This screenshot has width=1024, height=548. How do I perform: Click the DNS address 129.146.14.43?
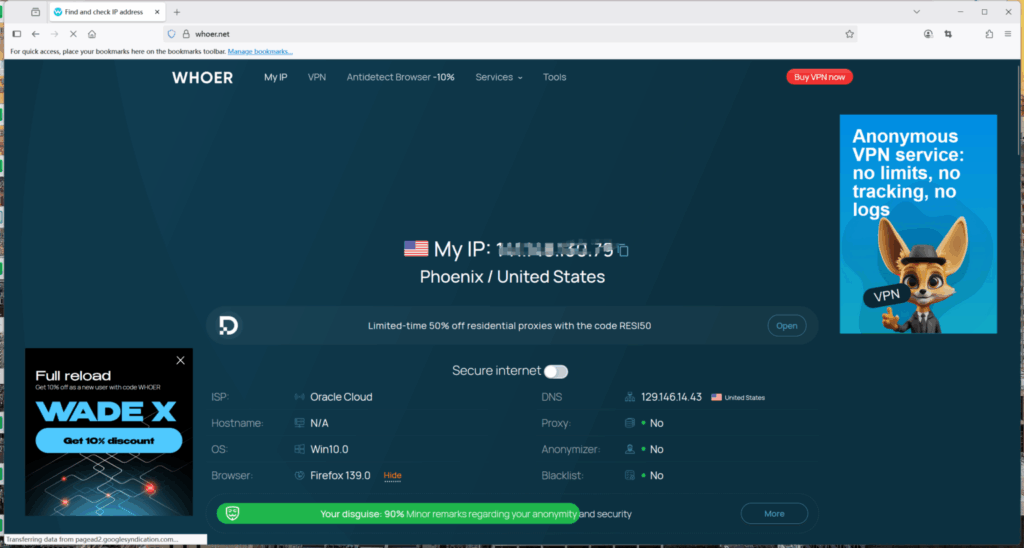pyautogui.click(x=671, y=397)
